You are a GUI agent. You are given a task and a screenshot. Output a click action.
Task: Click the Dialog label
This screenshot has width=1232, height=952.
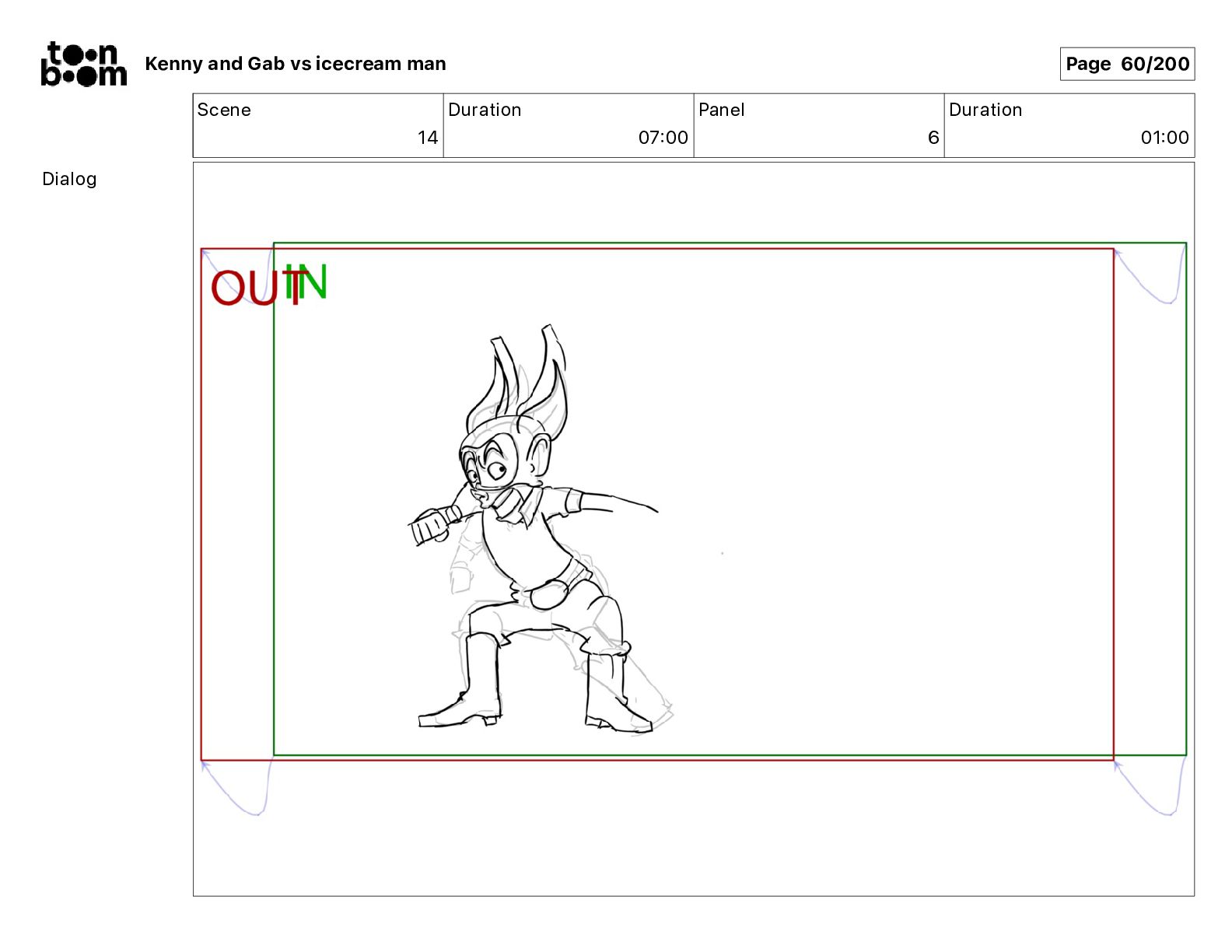pyautogui.click(x=69, y=180)
